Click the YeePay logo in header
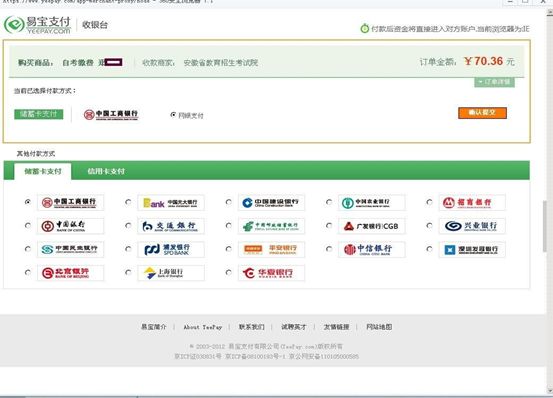Viewport: 553px width, 398px height. click(x=37, y=25)
